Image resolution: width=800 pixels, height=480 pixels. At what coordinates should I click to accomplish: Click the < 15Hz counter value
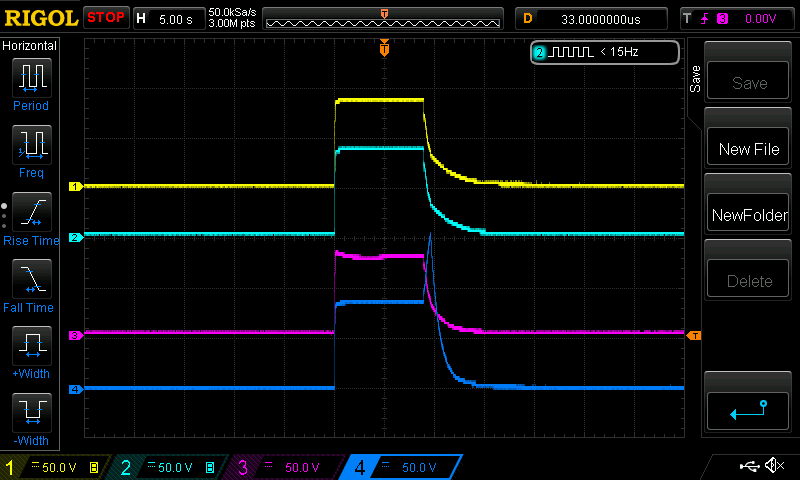tap(619, 52)
